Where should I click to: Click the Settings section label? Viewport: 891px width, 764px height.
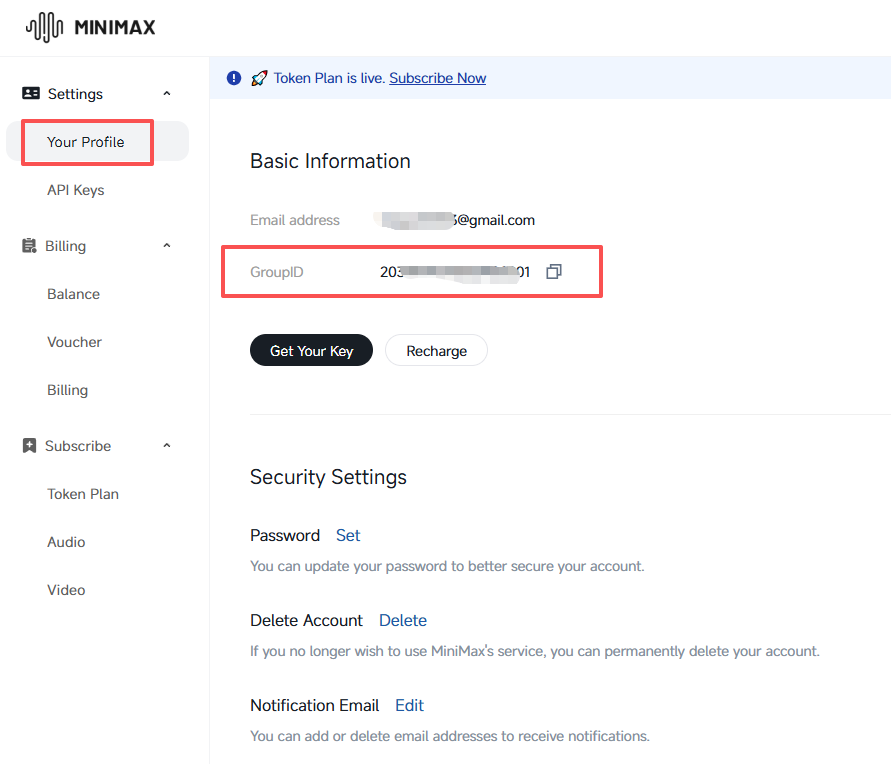coord(75,94)
